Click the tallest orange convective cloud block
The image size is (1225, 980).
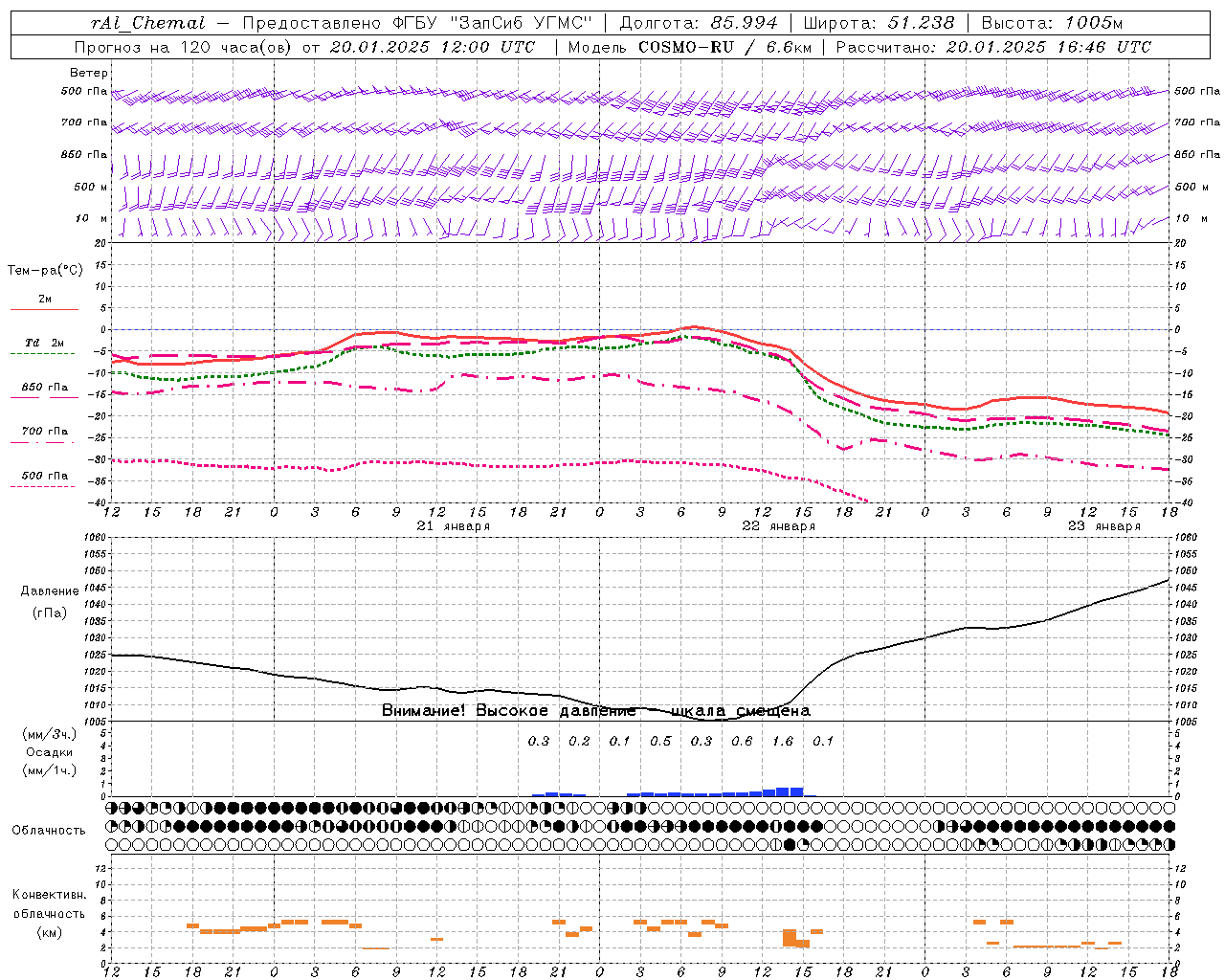790,938
